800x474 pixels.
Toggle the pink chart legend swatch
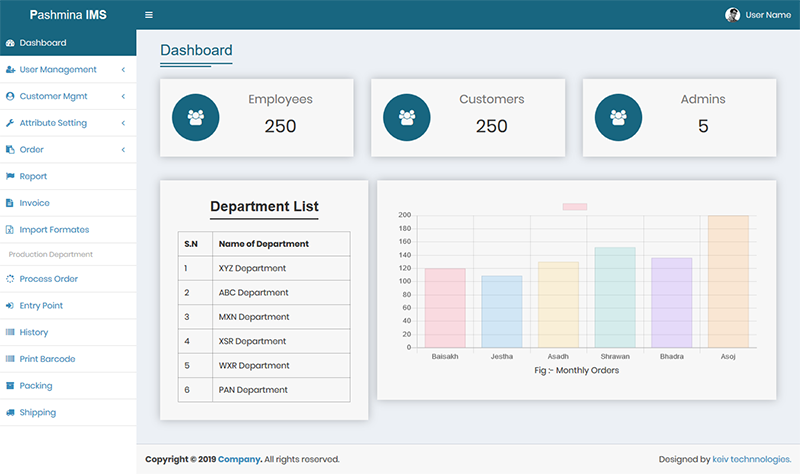(x=574, y=207)
